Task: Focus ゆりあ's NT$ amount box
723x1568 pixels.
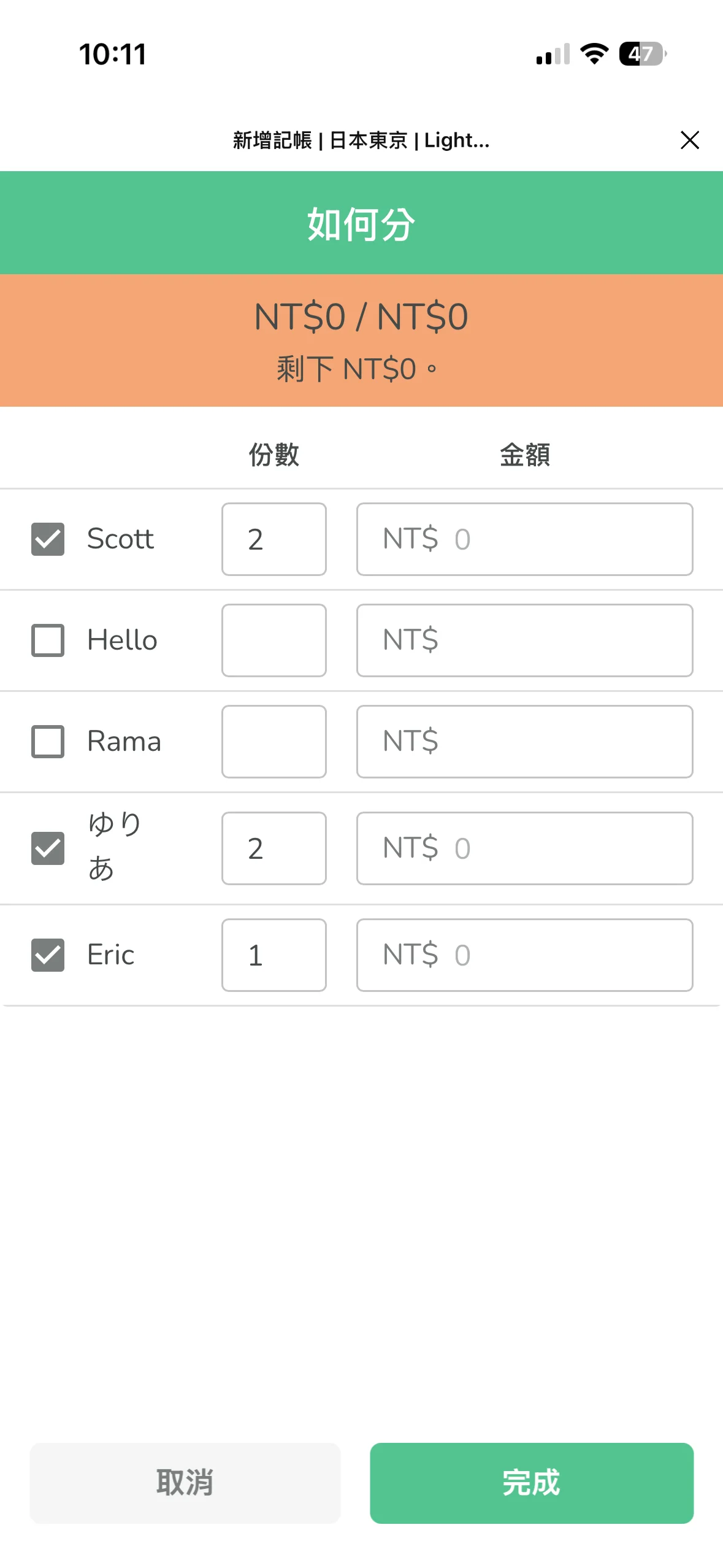Action: pos(524,848)
